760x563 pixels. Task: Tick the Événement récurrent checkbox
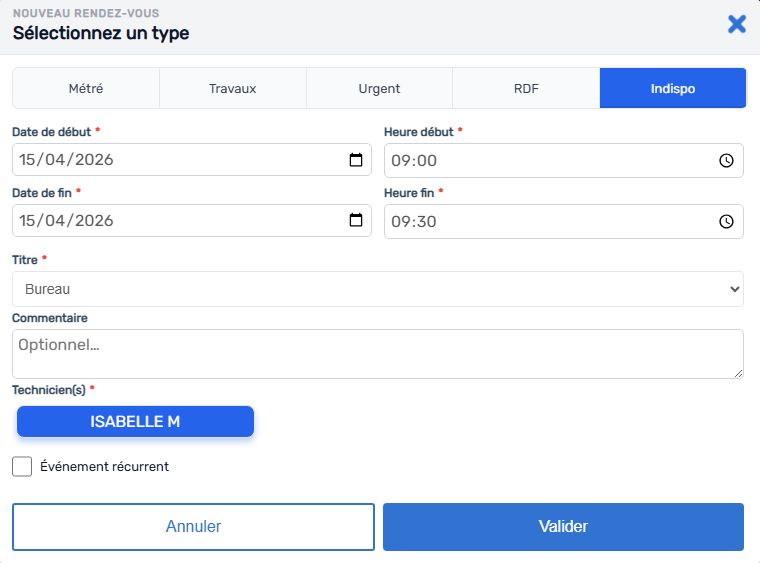click(x=22, y=466)
